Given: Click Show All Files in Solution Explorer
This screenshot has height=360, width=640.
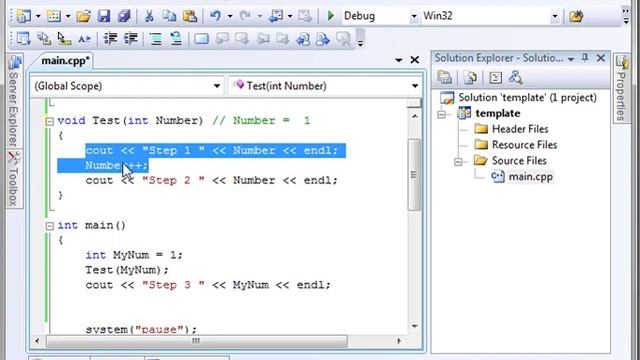Looking at the screenshot, I should pos(470,77).
